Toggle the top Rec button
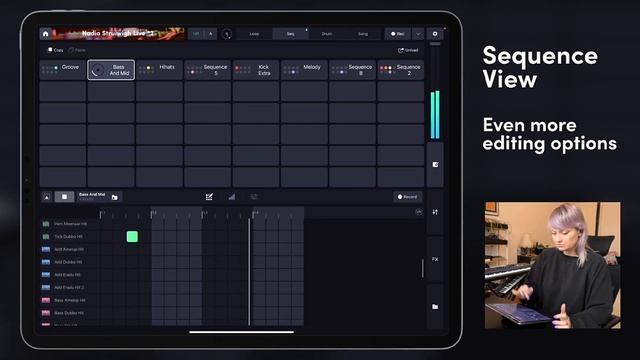The width and height of the screenshot is (640, 360). click(x=398, y=34)
